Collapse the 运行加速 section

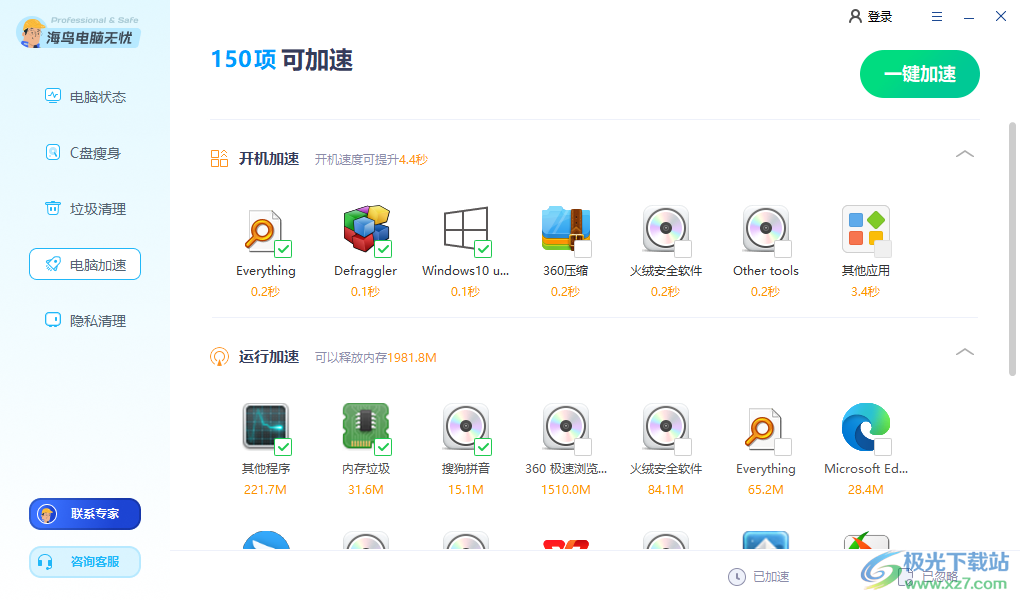pyautogui.click(x=964, y=352)
